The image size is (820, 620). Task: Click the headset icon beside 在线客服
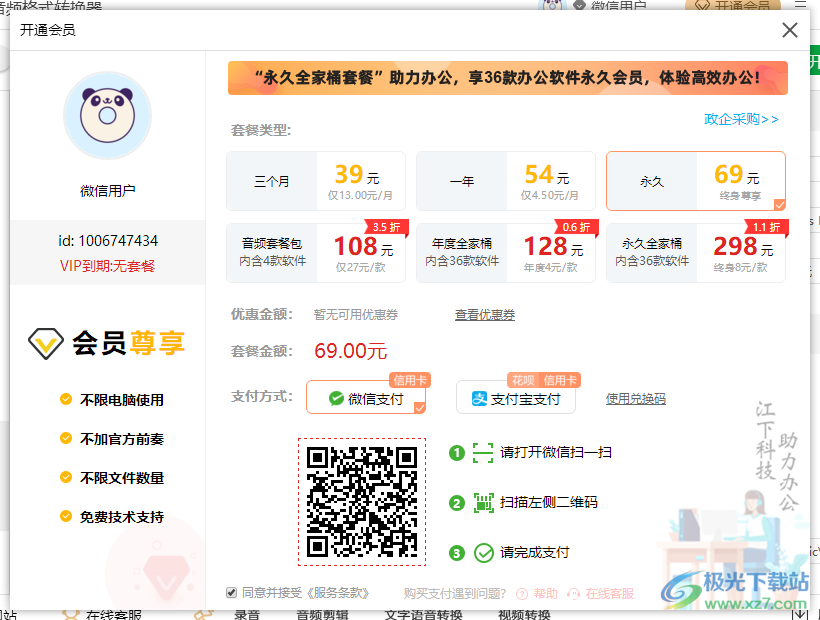(x=574, y=594)
